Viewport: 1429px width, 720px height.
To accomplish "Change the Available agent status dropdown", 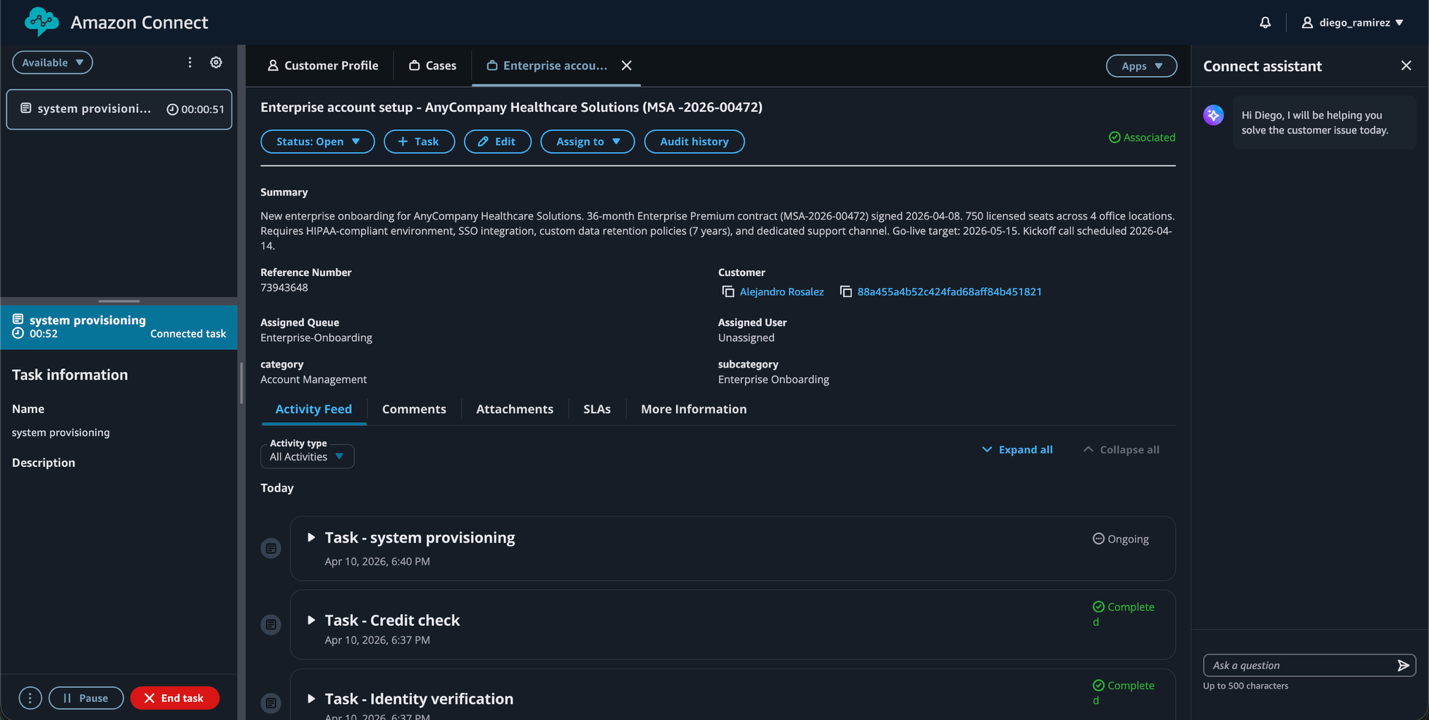I will click(53, 62).
